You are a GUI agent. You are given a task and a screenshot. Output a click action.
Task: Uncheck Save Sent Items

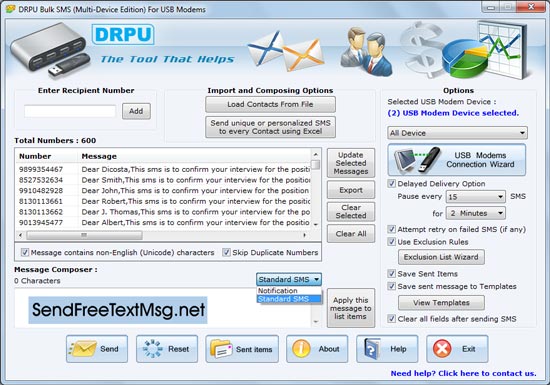point(391,273)
